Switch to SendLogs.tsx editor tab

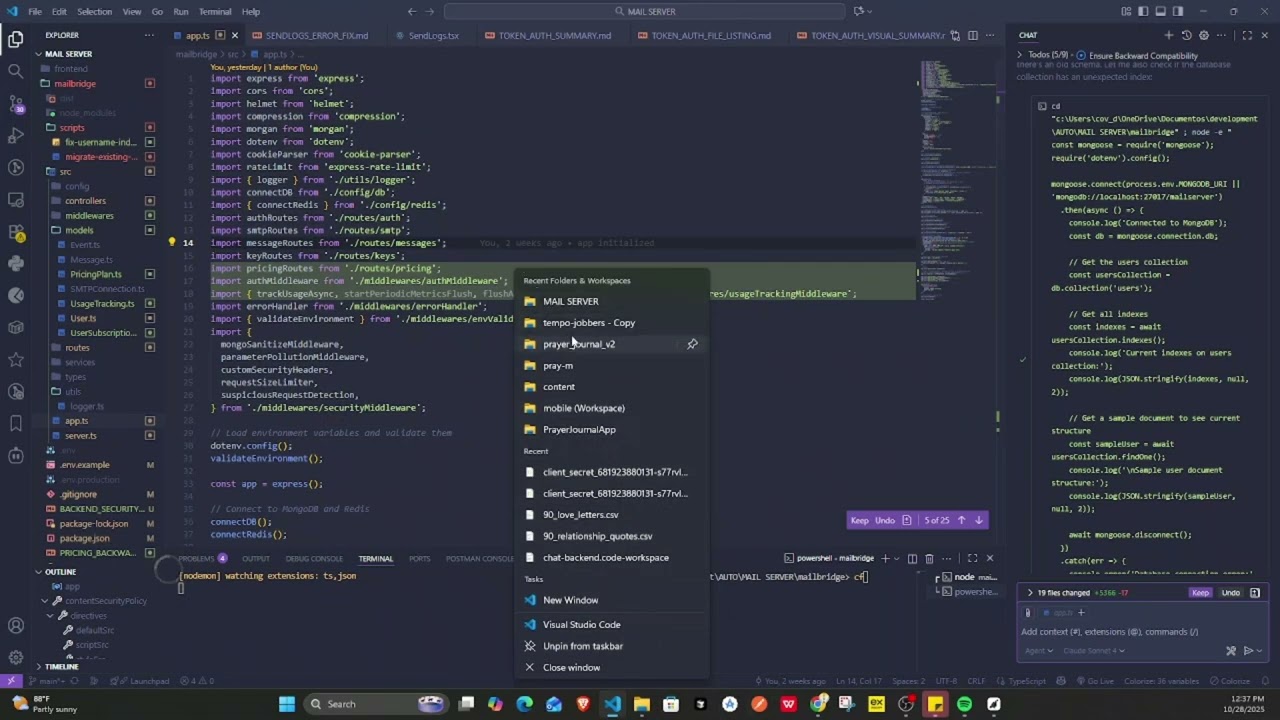[x=433, y=36]
